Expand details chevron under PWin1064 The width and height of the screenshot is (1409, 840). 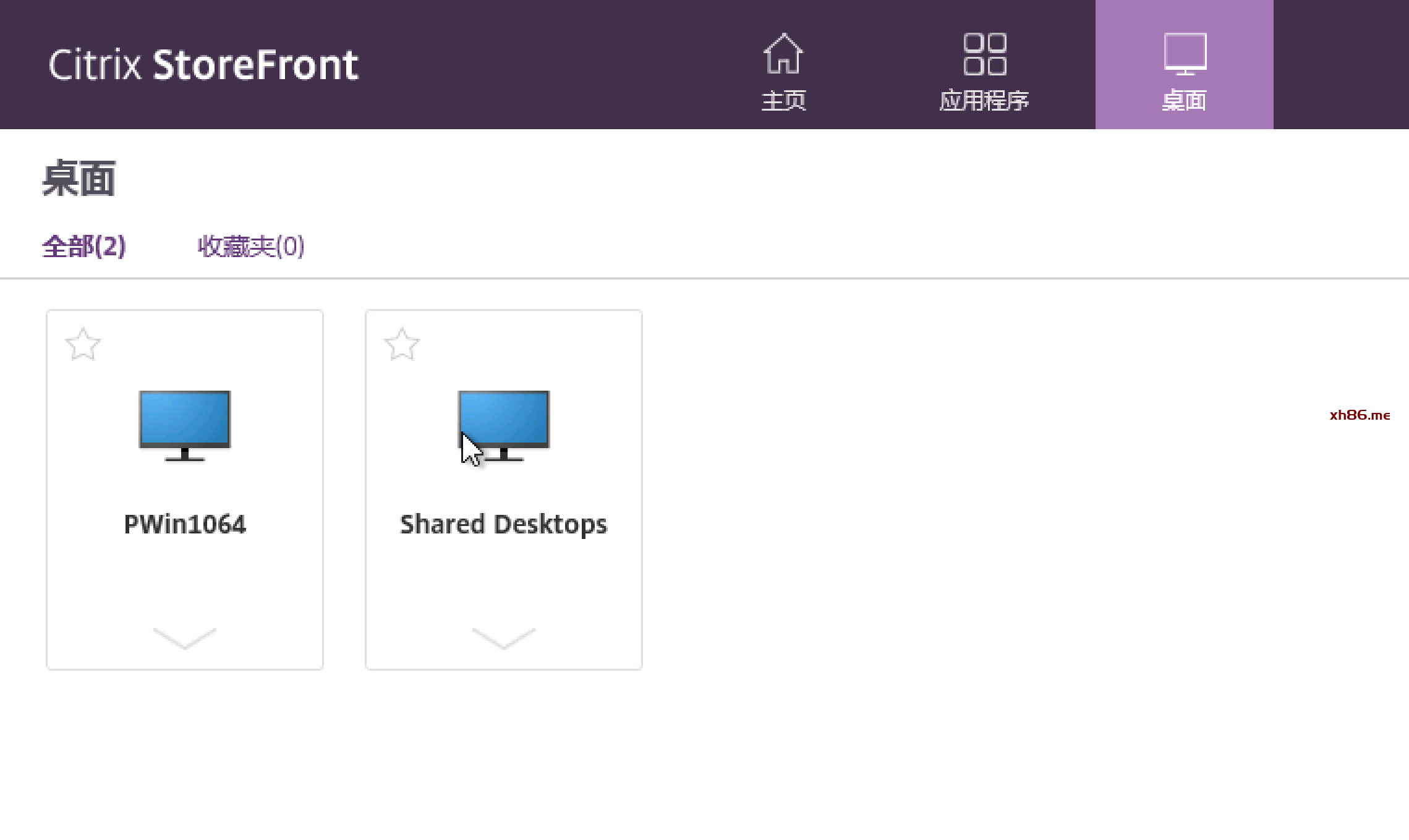[185, 638]
